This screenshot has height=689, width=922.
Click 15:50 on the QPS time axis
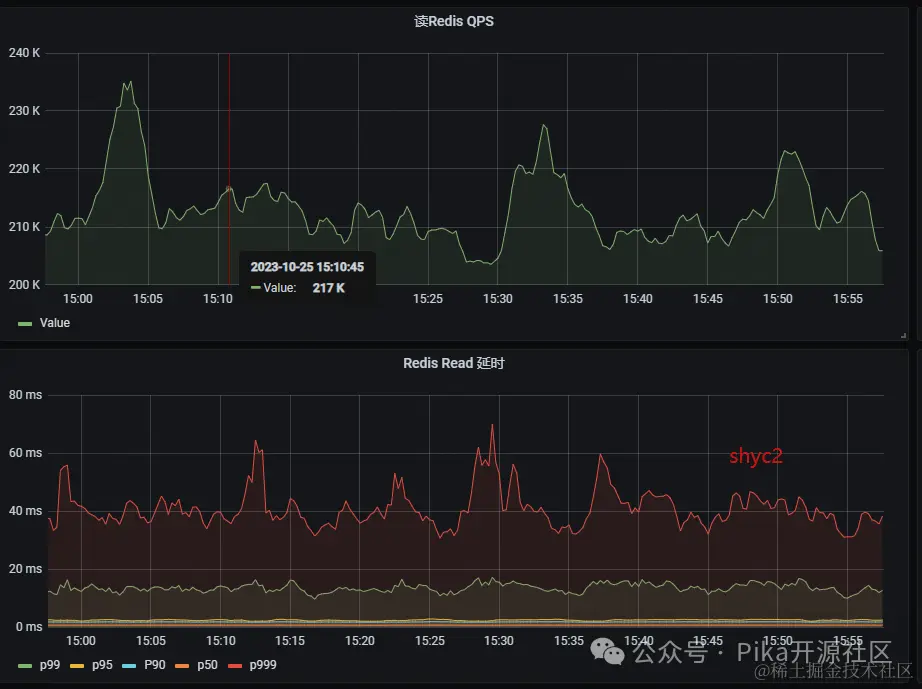click(777, 299)
